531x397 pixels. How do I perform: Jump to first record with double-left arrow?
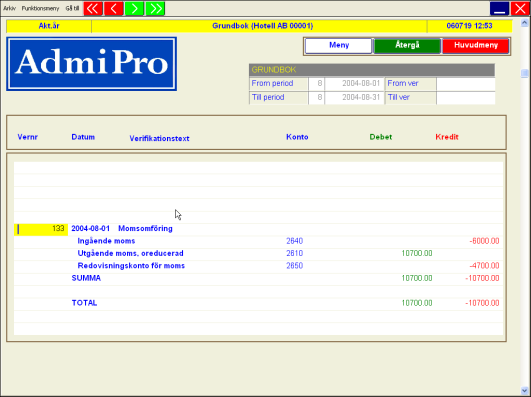click(x=93, y=8)
